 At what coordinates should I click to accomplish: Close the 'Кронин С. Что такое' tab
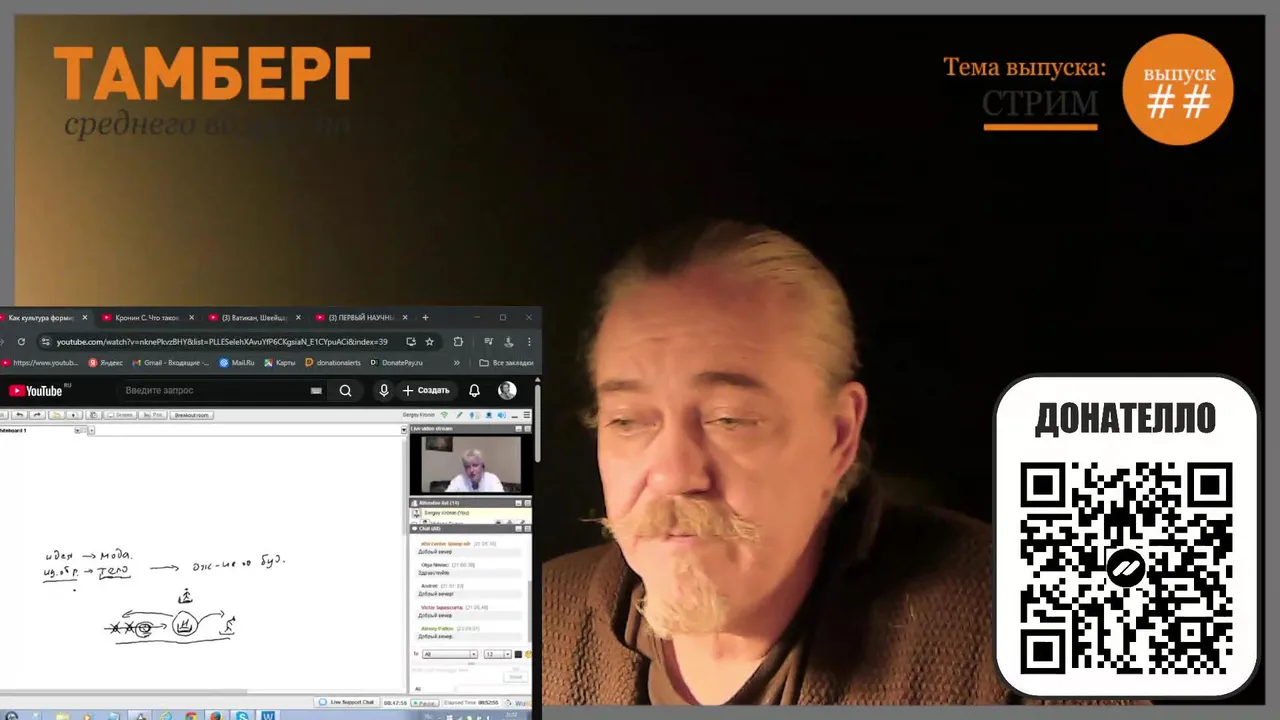pos(191,317)
